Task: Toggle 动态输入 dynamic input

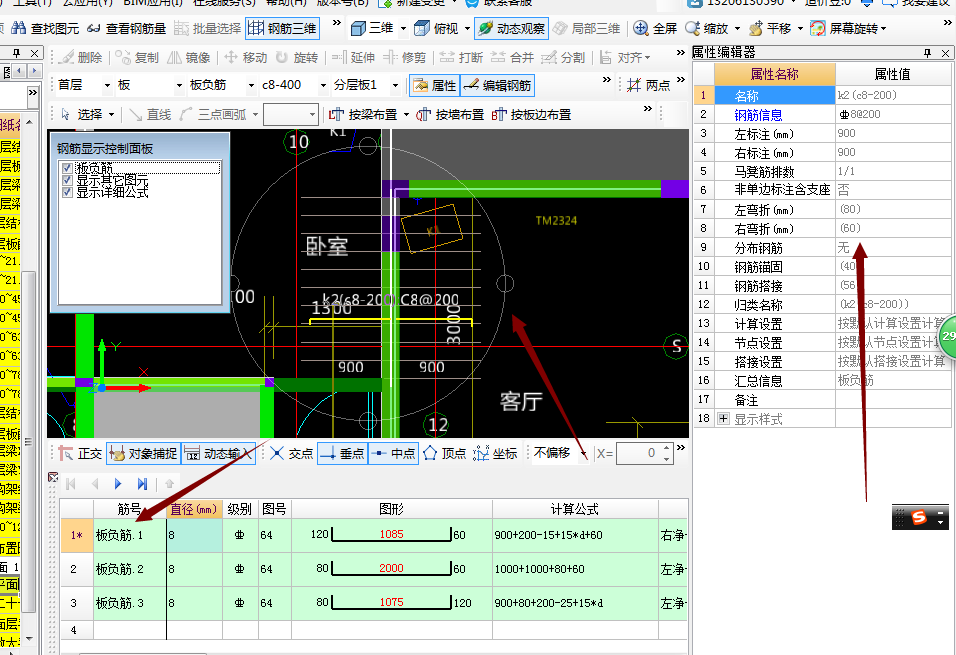Action: (x=218, y=453)
